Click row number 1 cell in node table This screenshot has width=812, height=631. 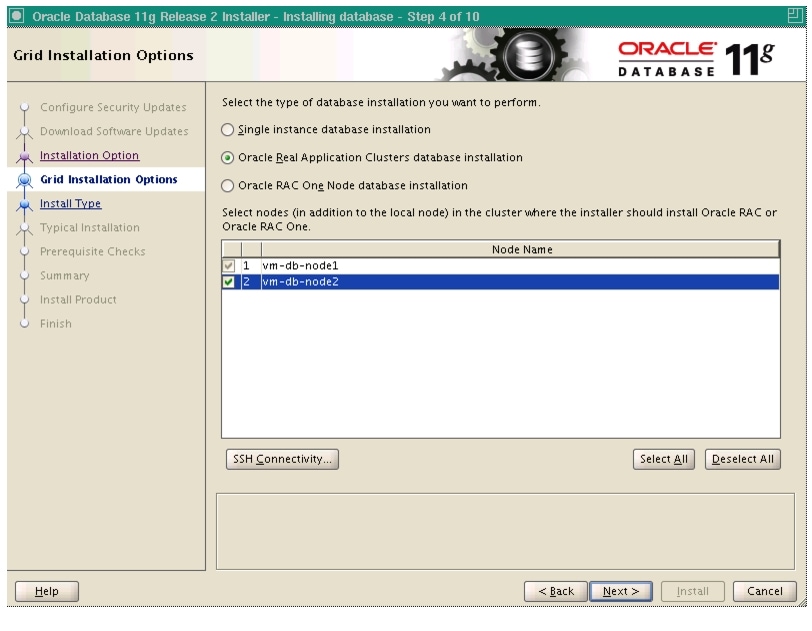pos(251,266)
